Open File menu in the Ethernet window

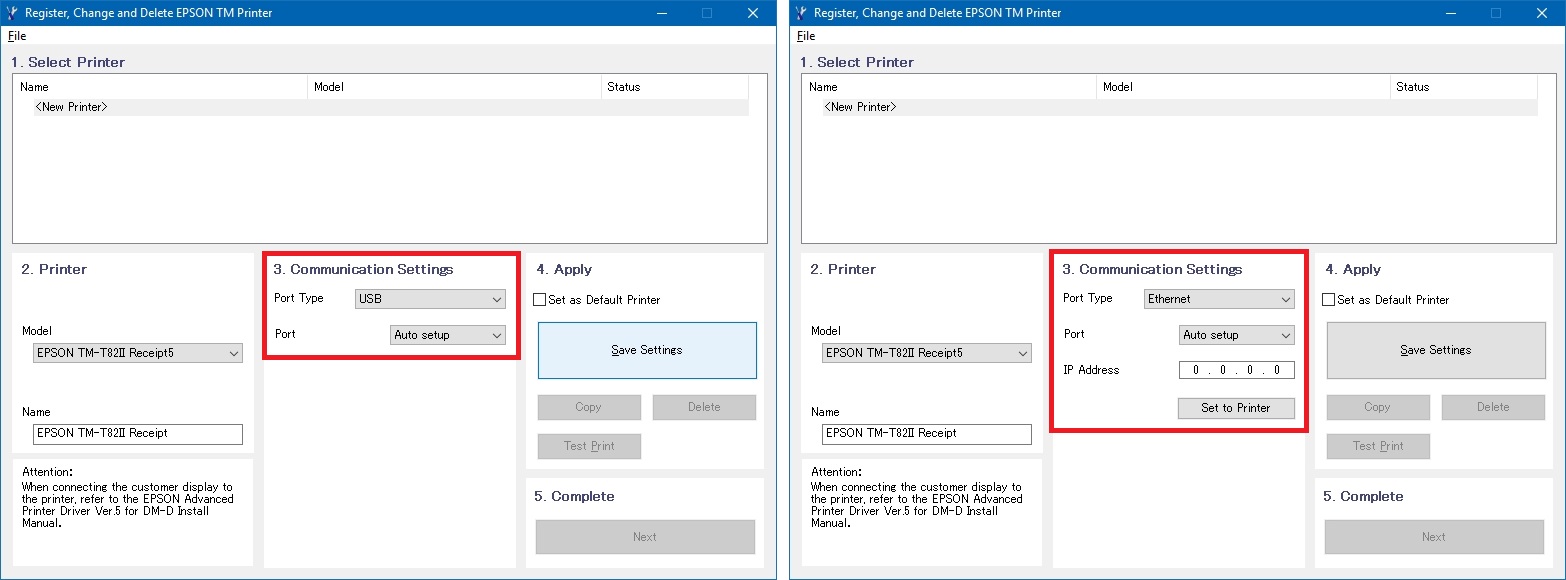pos(806,36)
